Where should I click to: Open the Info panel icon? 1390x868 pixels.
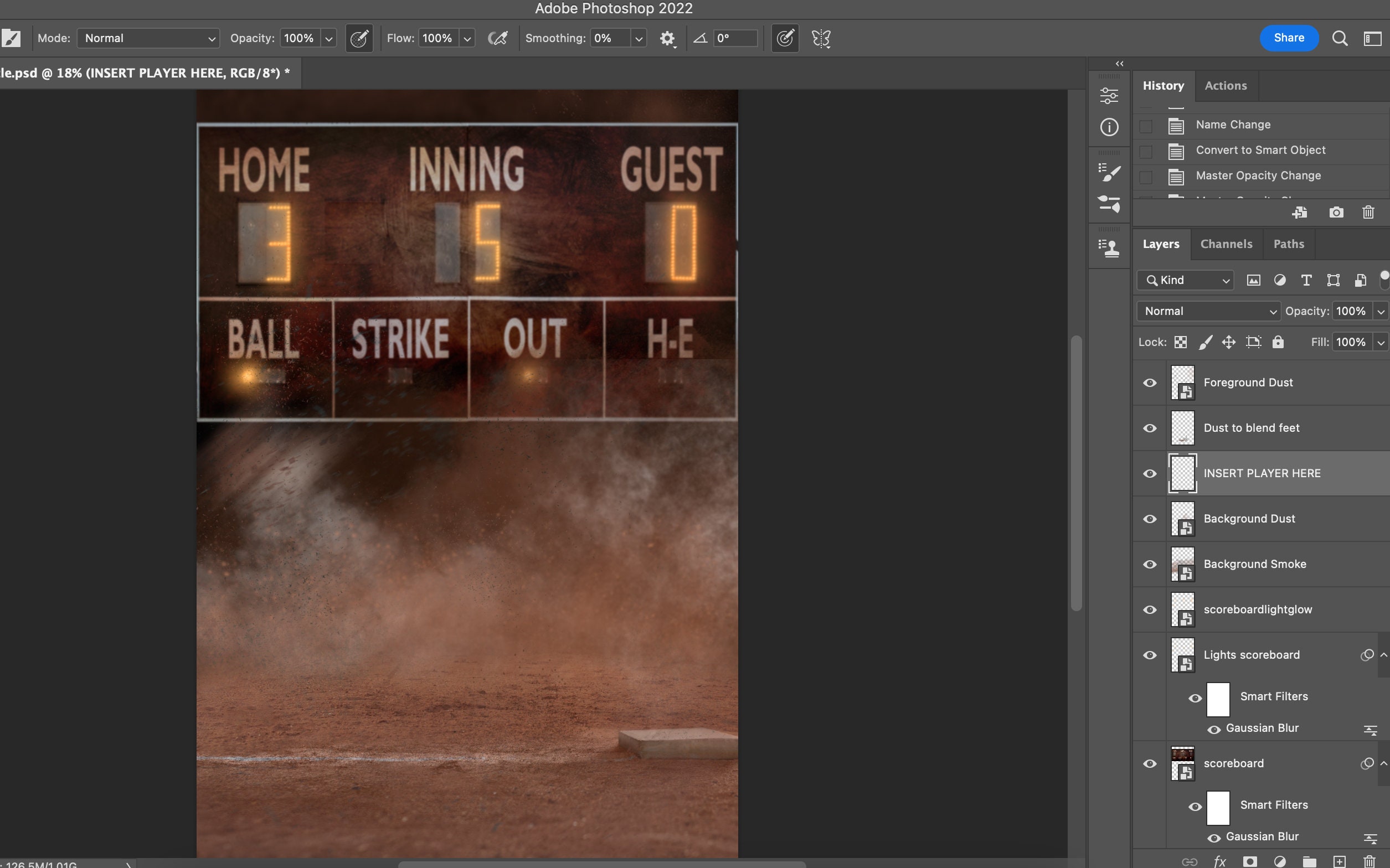pos(1109,127)
